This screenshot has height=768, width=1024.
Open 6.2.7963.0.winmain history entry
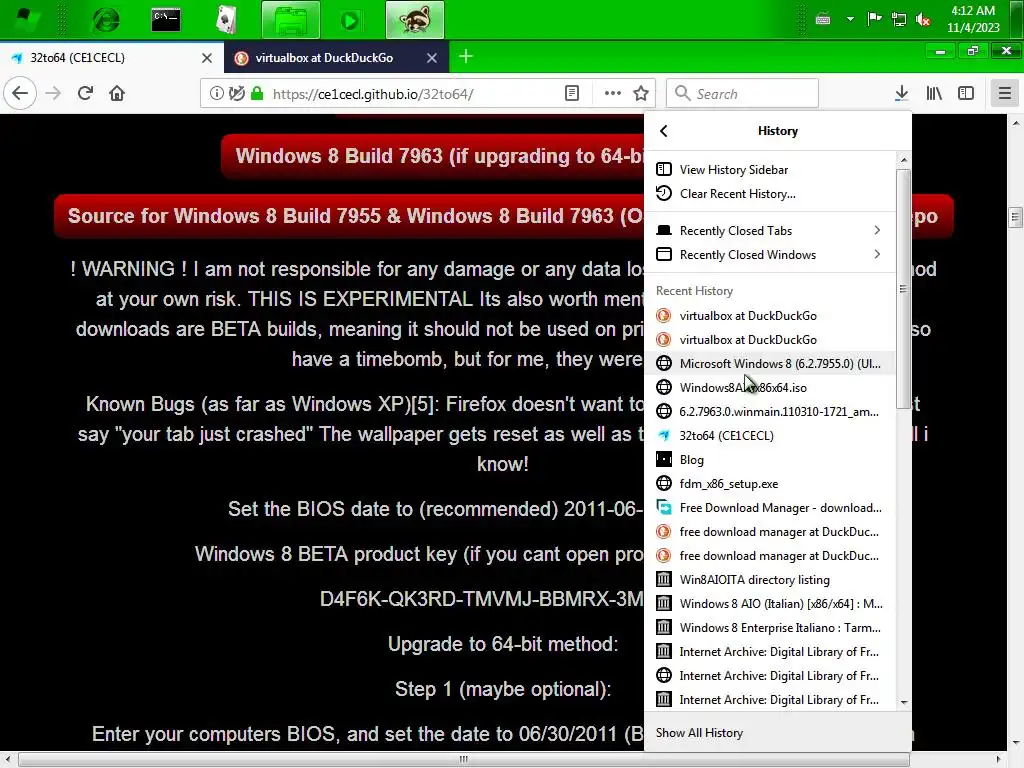(x=769, y=411)
